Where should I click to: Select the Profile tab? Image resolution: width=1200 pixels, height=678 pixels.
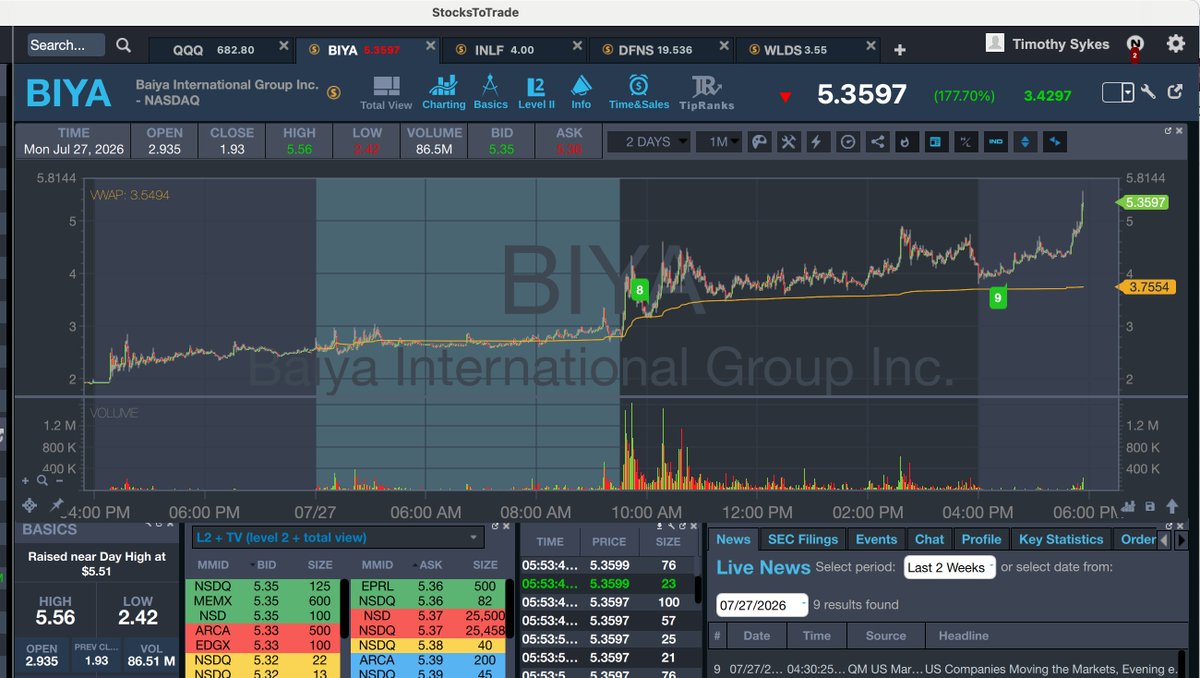981,539
